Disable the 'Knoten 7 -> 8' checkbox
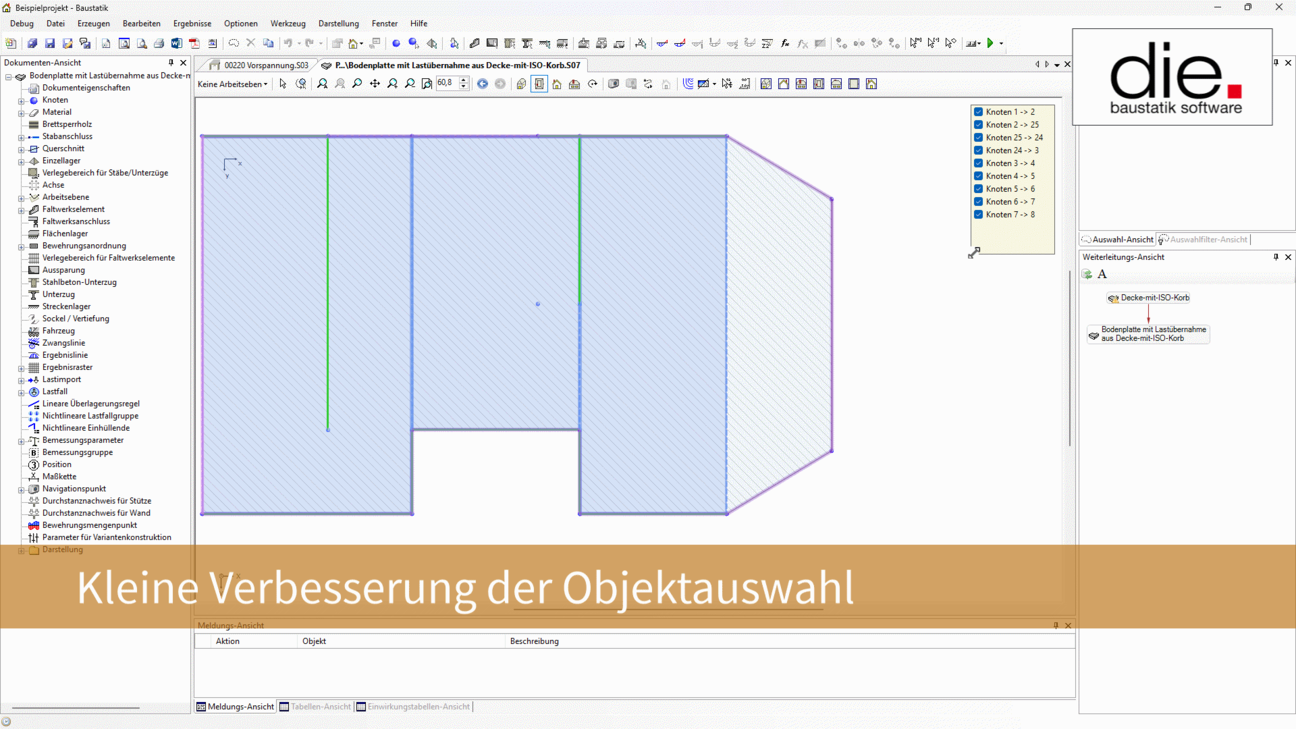This screenshot has width=1296, height=729. (979, 215)
